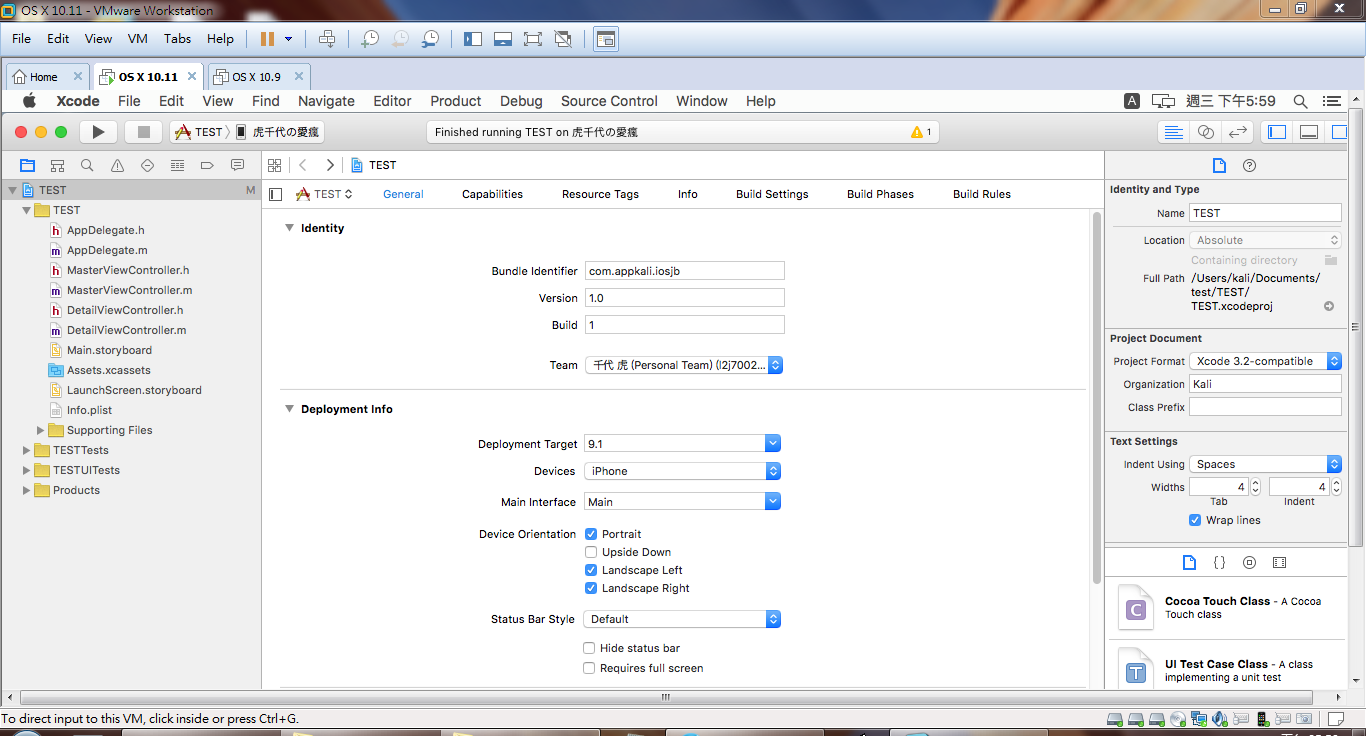
Task: Run the TEST scheme with Play button
Action: click(98, 132)
